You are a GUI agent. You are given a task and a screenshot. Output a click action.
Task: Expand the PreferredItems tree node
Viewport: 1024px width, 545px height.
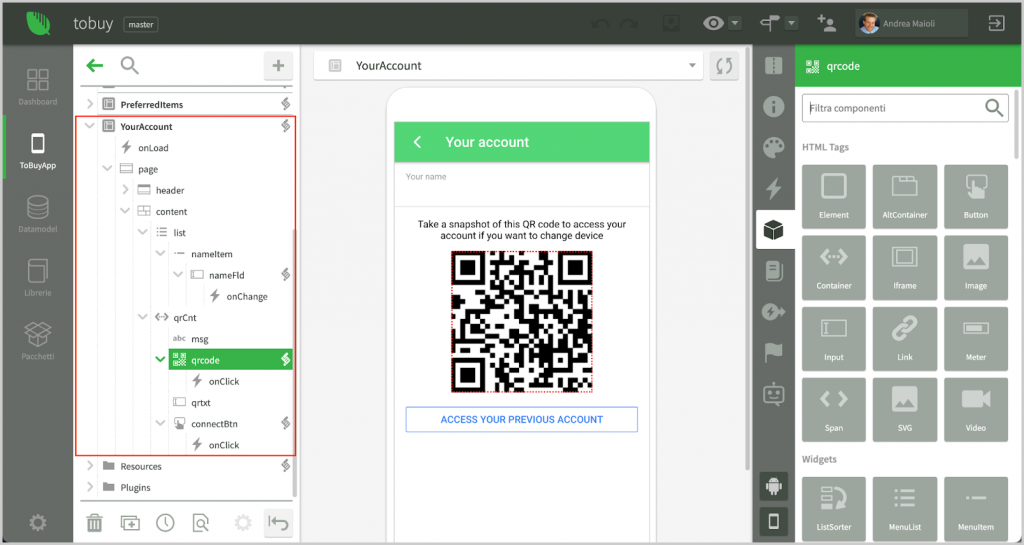90,104
